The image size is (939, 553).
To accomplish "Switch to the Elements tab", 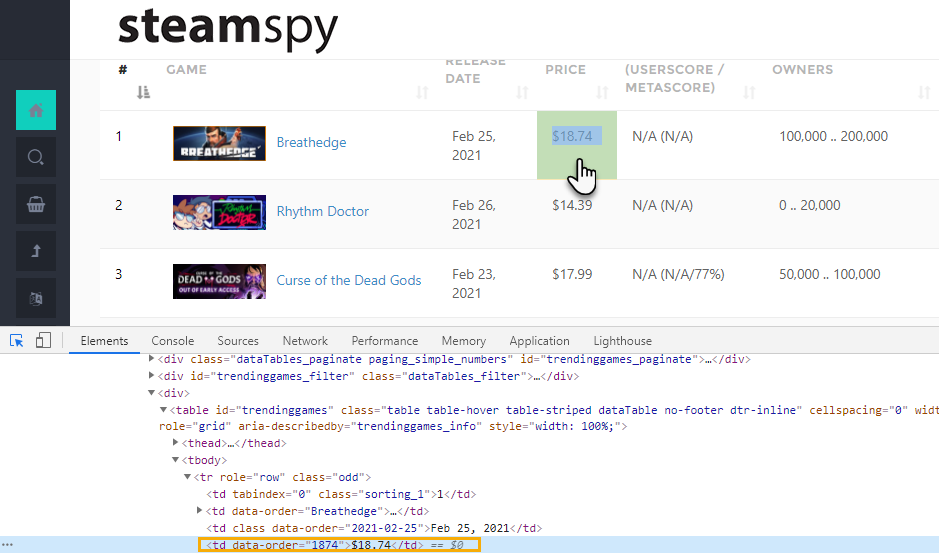I will pyautogui.click(x=104, y=341).
